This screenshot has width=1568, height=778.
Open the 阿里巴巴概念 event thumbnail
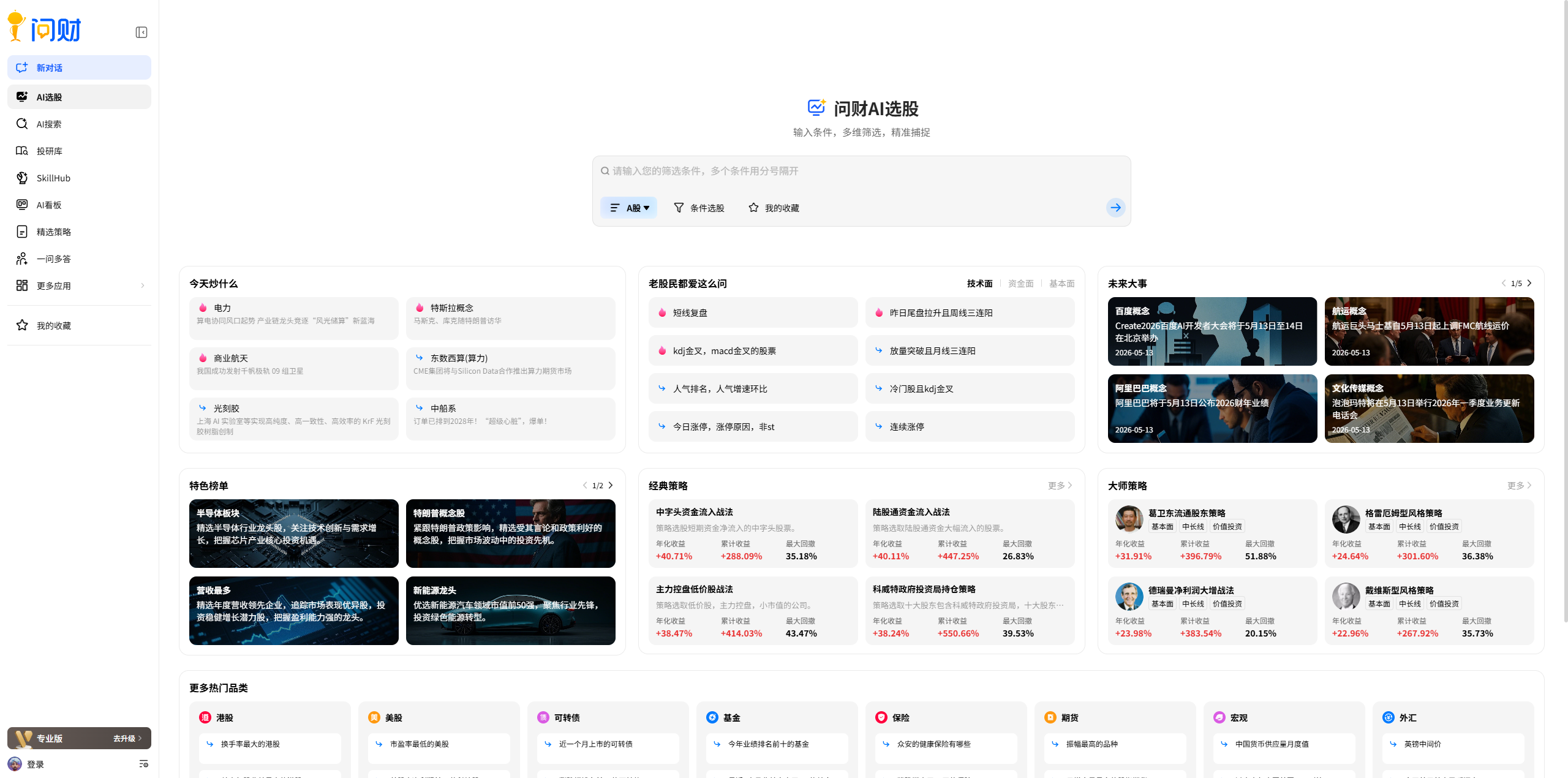[1213, 409]
